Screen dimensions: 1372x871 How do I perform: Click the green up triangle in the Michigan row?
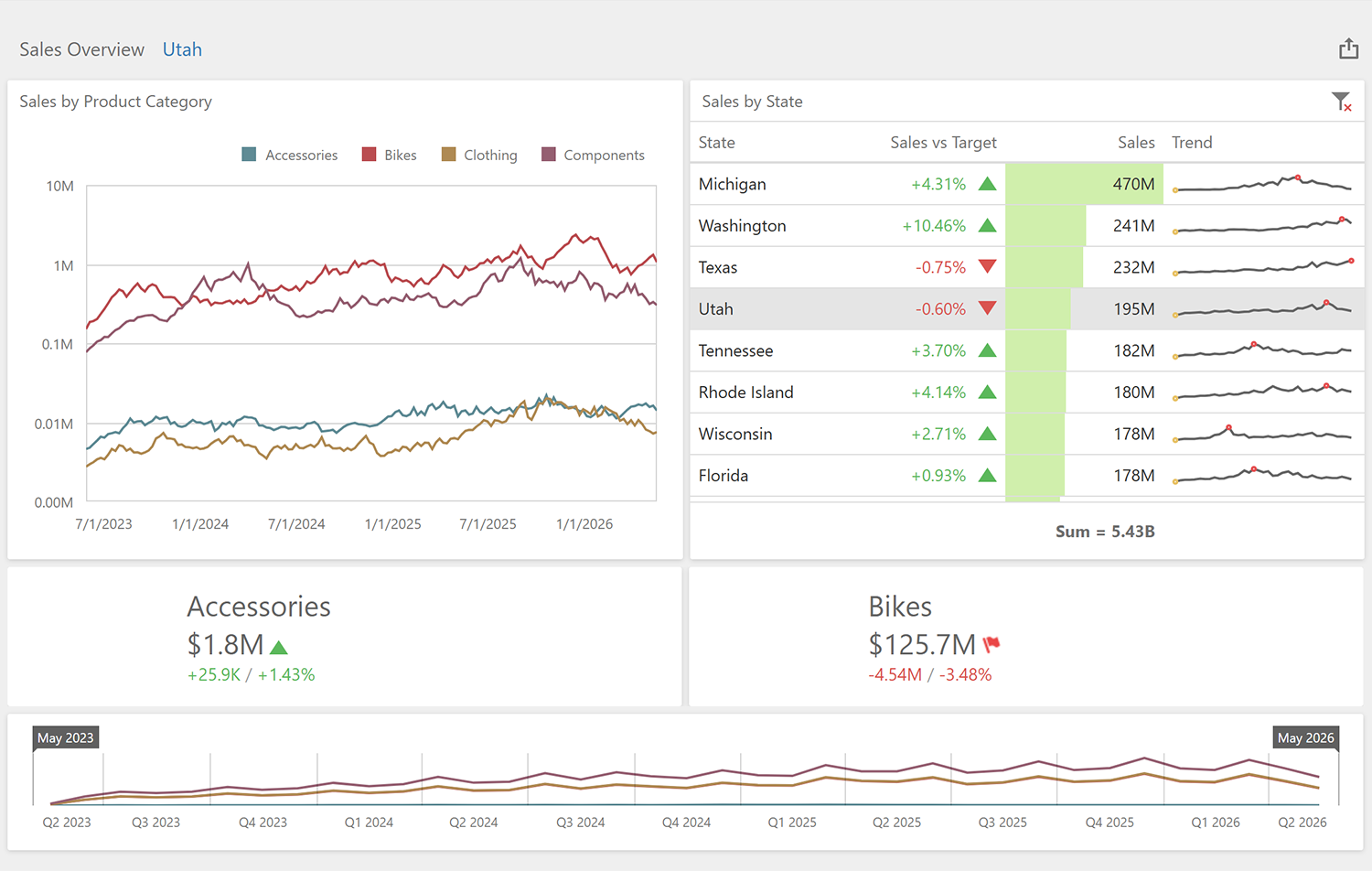(987, 184)
